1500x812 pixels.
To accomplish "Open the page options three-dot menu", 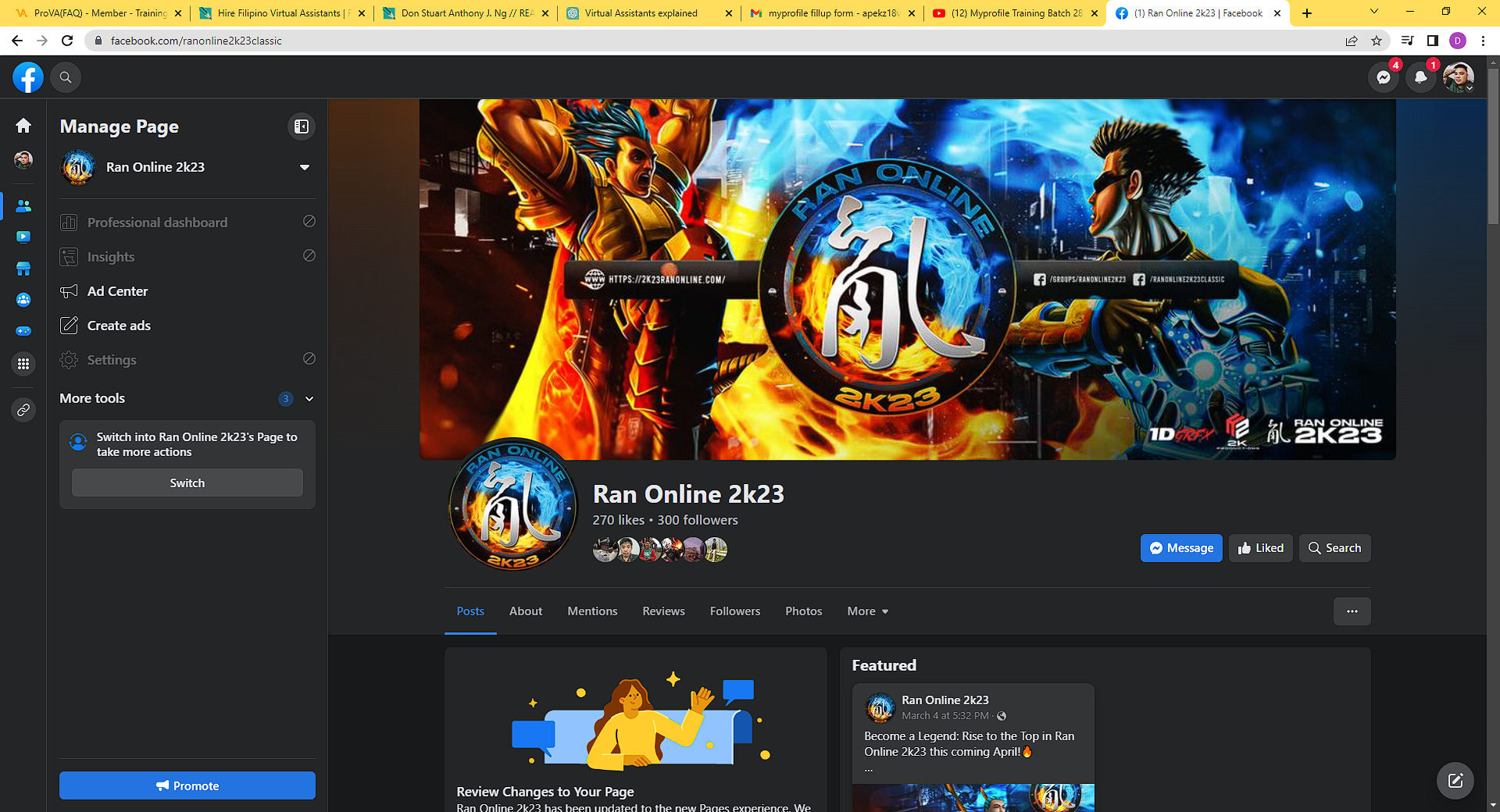I will click(1352, 611).
